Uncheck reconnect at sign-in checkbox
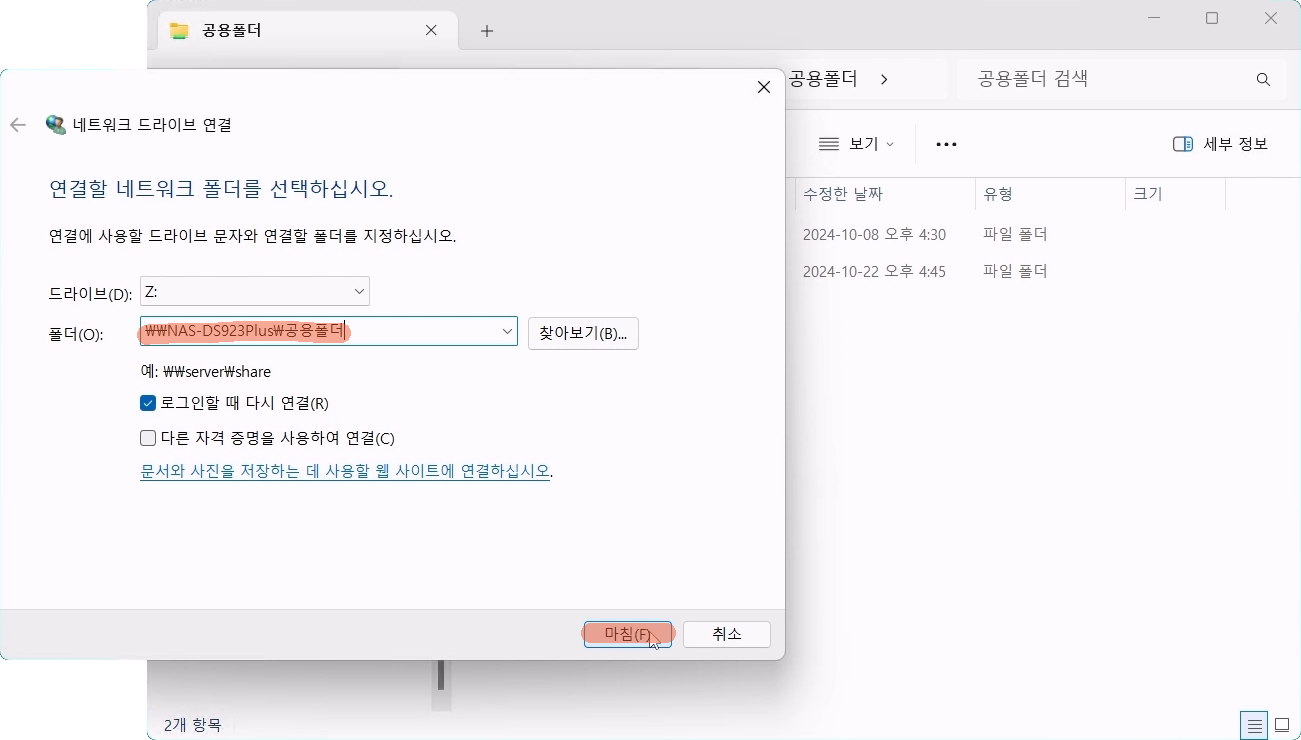The width and height of the screenshot is (1301, 740). pos(148,403)
